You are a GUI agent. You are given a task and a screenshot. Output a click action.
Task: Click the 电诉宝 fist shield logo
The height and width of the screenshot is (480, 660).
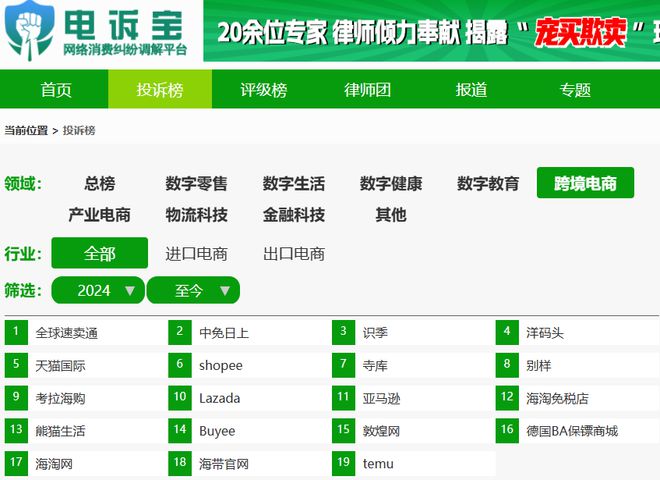point(29,30)
